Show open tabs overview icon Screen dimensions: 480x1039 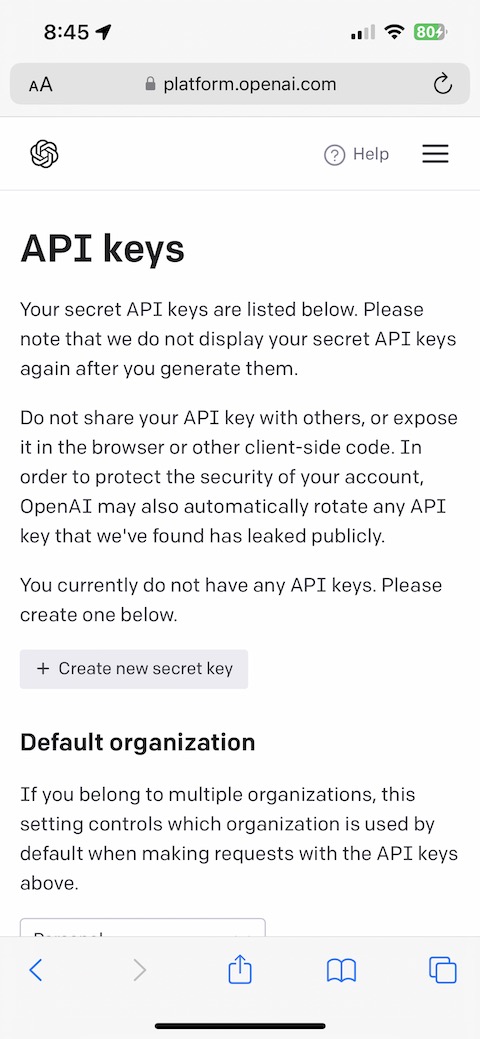(442, 970)
